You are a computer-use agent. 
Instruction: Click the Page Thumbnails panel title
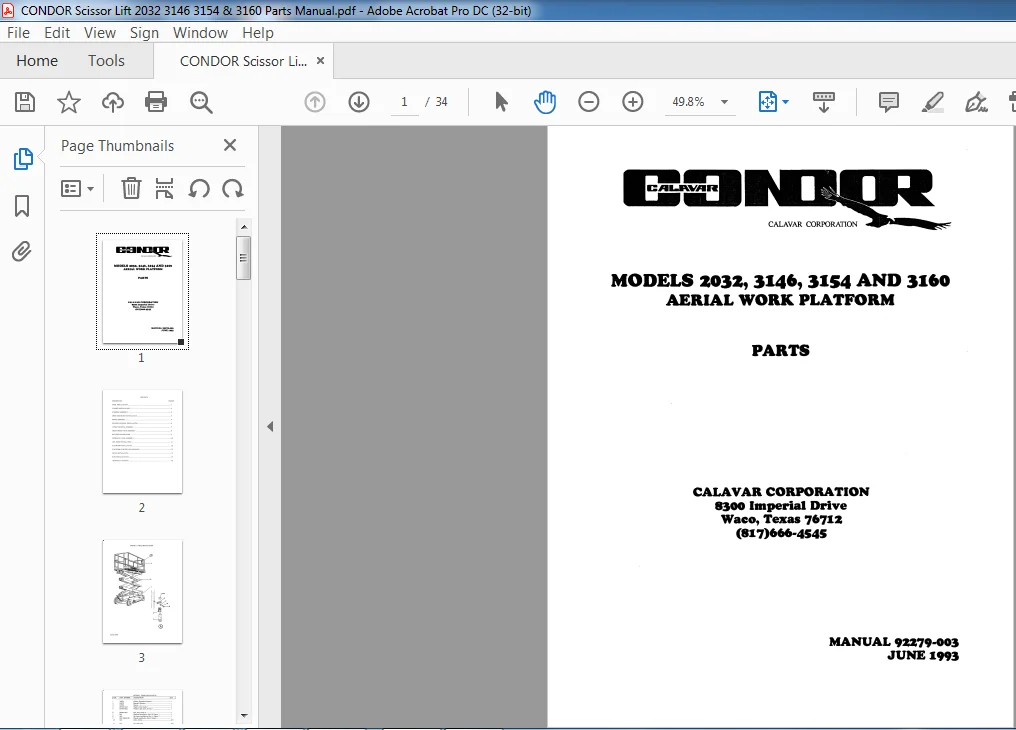click(117, 146)
